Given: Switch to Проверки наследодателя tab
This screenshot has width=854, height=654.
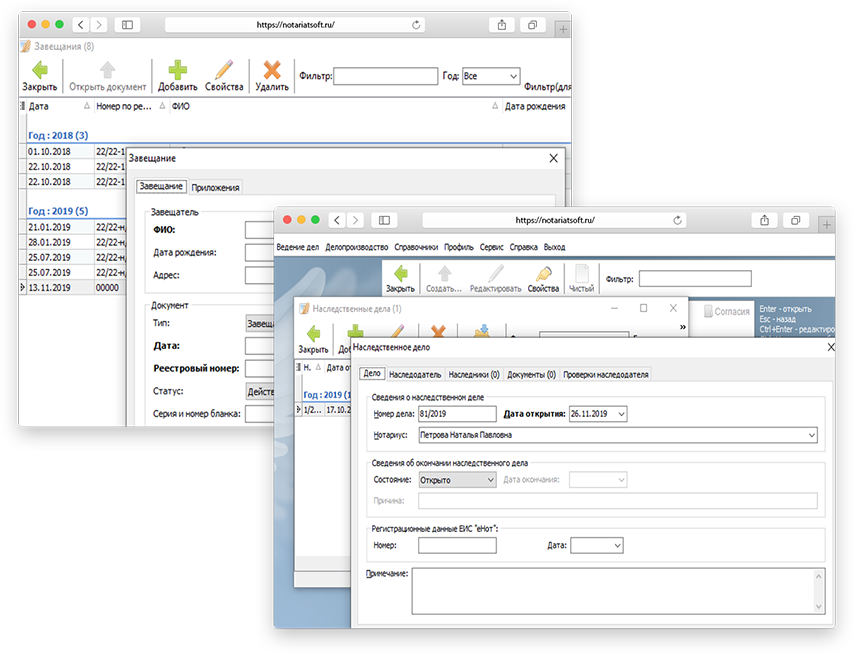Looking at the screenshot, I should click(x=606, y=375).
